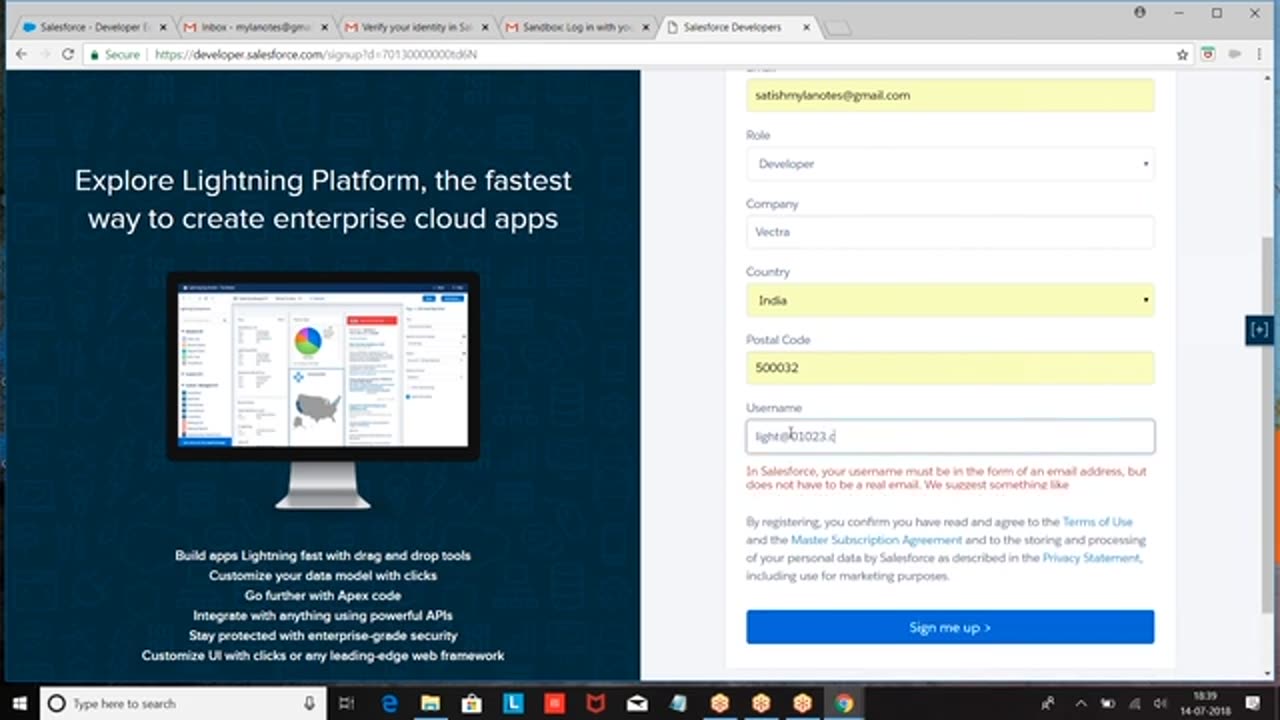Image resolution: width=1280 pixels, height=720 pixels.
Task: Open the blue L app in taskbar
Action: click(x=514, y=703)
